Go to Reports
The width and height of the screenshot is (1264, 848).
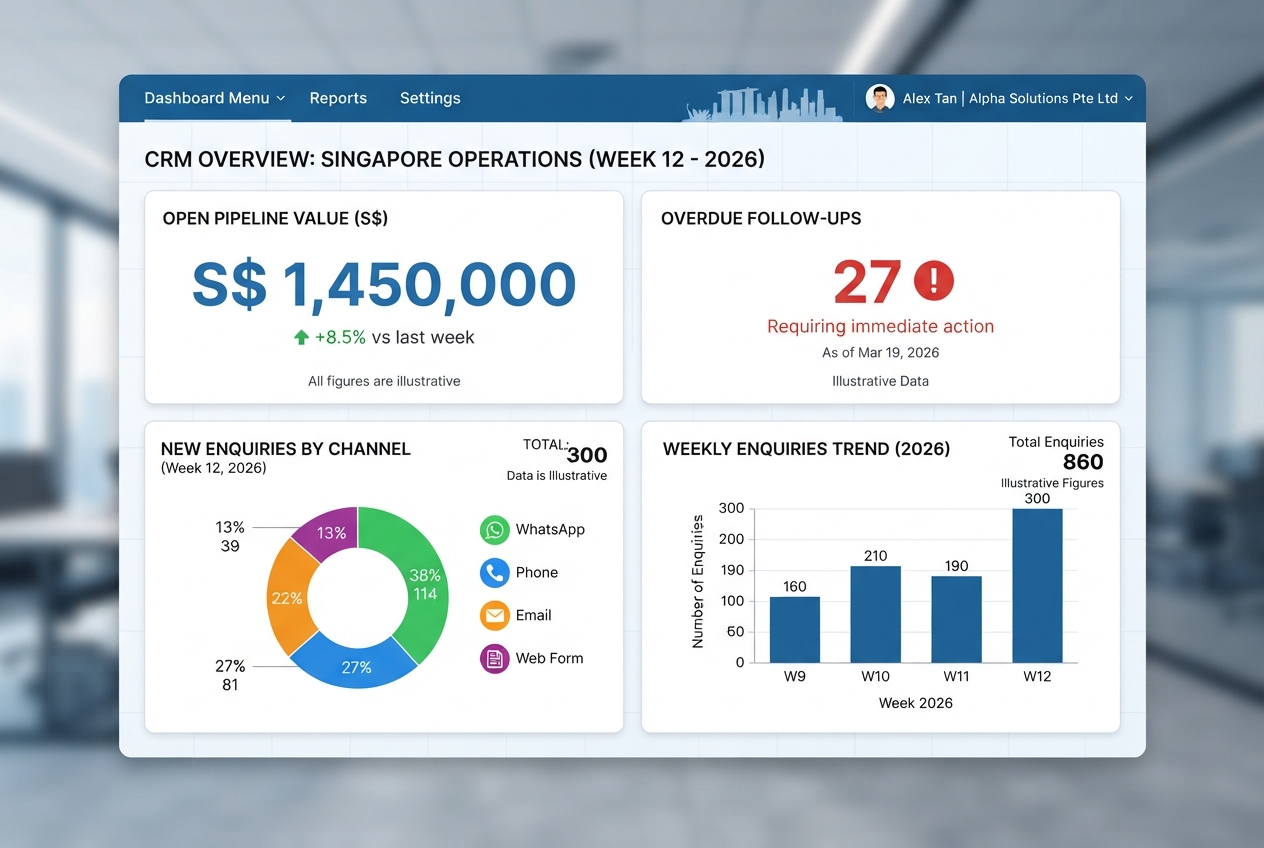[x=338, y=98]
